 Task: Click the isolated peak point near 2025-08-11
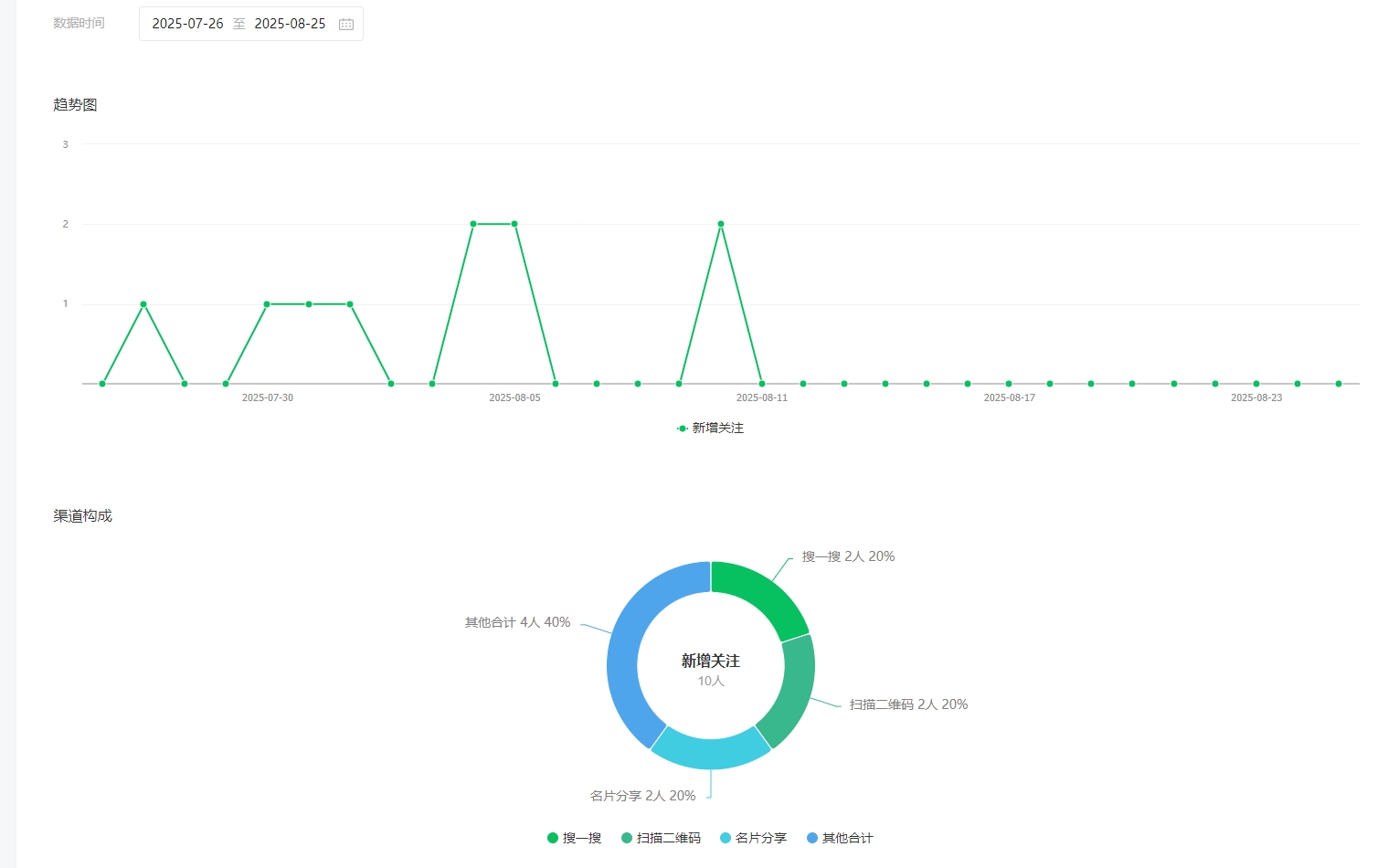[721, 224]
